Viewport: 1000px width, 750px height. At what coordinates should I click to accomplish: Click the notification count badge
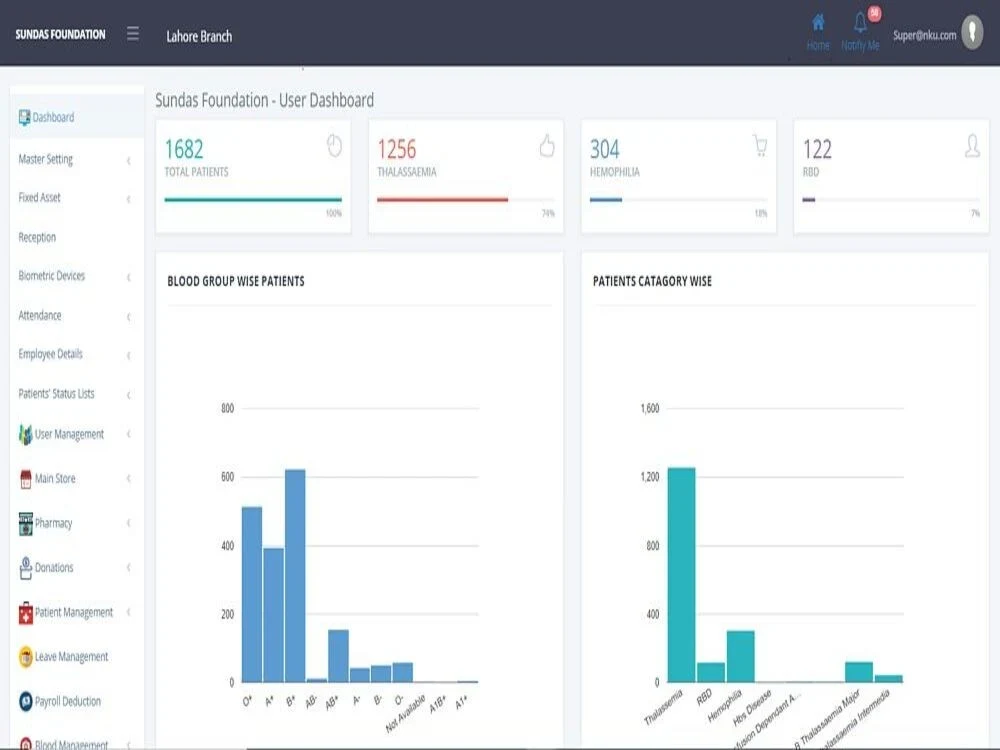point(874,13)
